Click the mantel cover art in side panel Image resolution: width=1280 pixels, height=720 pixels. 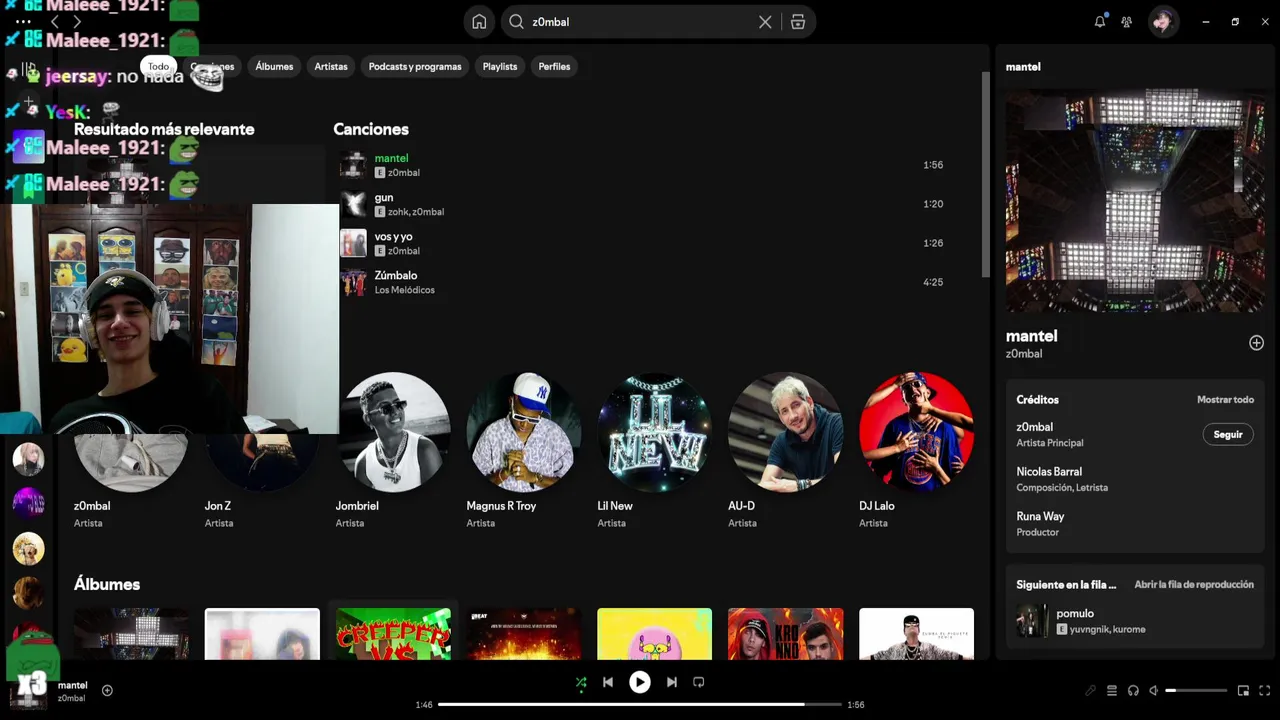(x=1135, y=201)
